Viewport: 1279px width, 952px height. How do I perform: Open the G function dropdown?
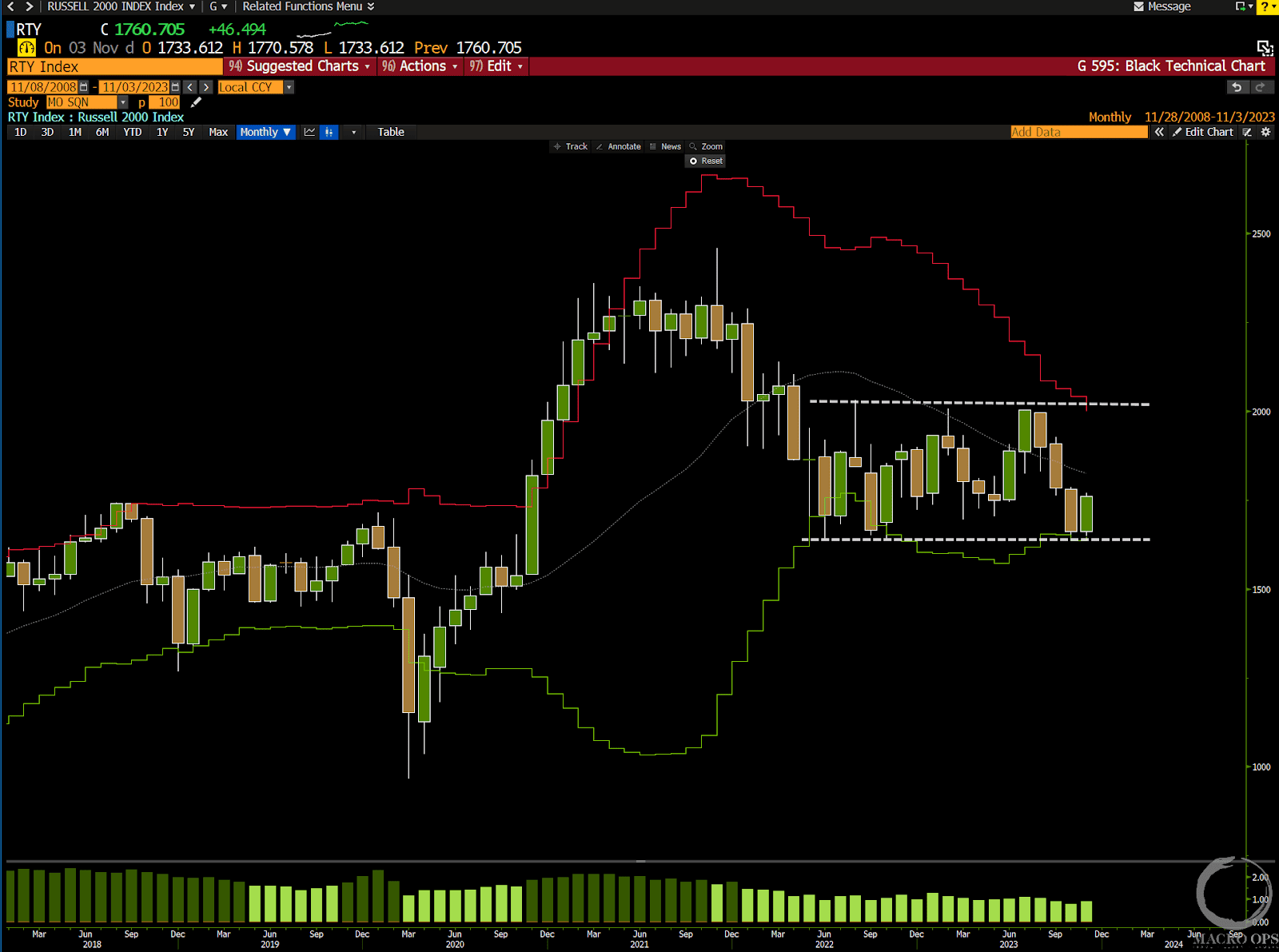coord(218,6)
